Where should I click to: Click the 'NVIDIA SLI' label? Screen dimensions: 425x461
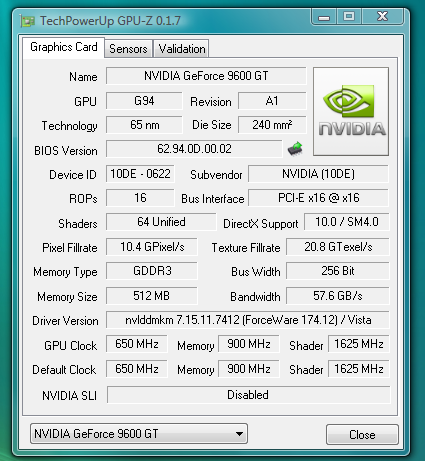[69, 396]
